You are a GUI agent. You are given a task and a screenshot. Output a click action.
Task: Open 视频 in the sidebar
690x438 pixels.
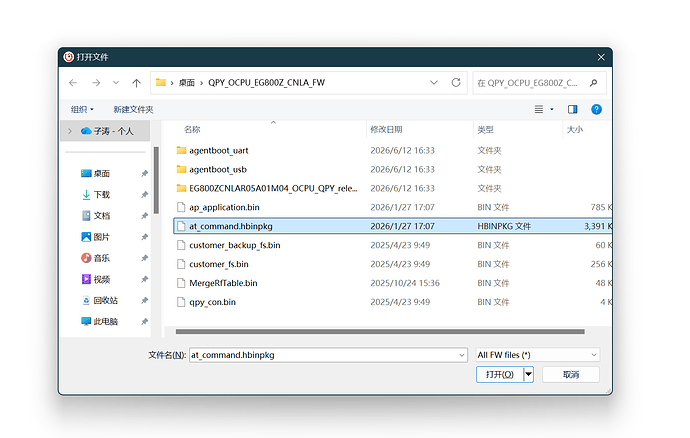click(95, 279)
